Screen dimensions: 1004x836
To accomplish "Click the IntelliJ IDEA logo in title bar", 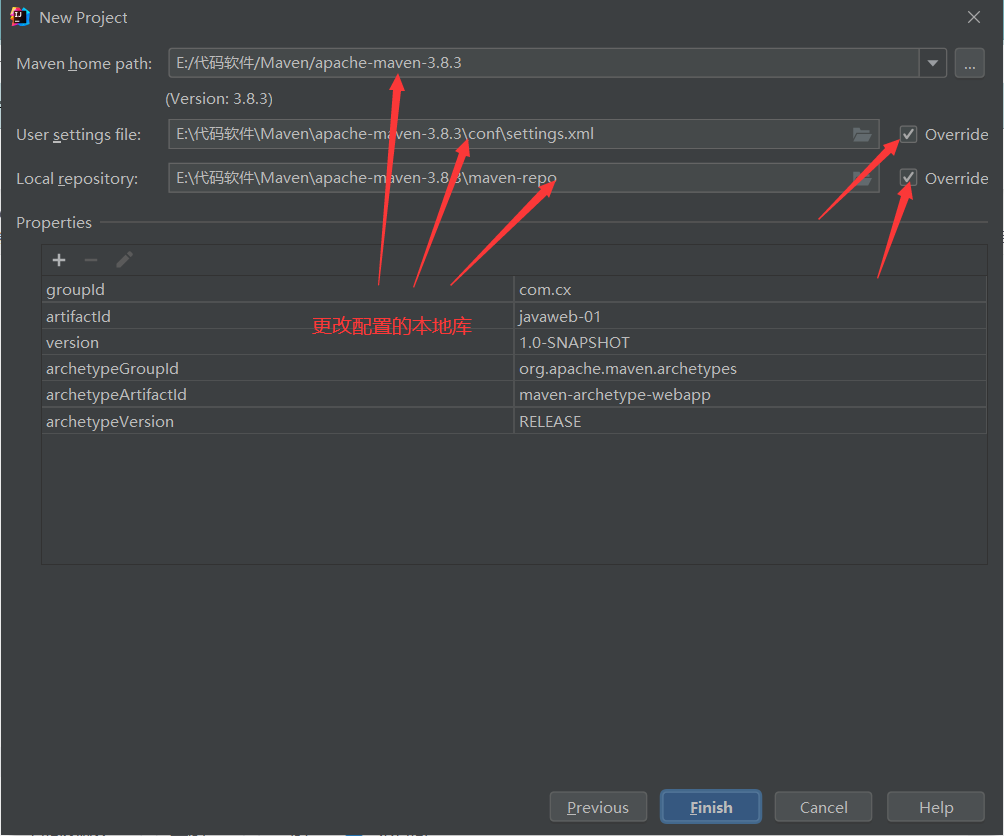I will (x=20, y=17).
